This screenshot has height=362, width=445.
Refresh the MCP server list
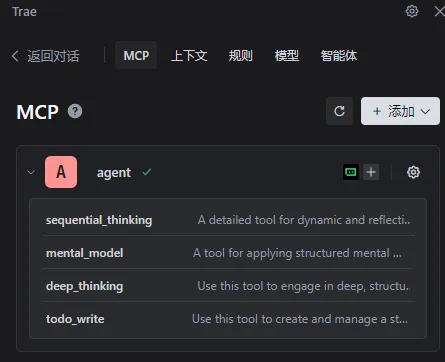pos(339,111)
